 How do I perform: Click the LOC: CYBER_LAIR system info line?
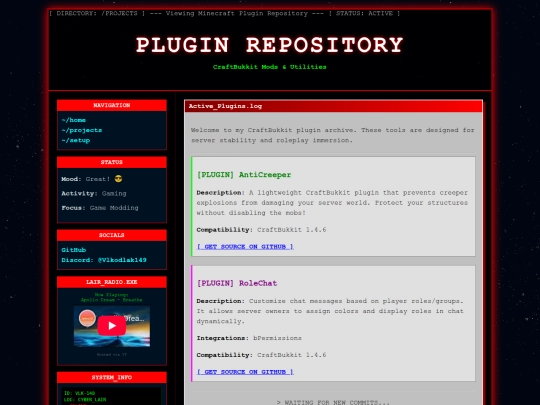[x=85, y=399]
